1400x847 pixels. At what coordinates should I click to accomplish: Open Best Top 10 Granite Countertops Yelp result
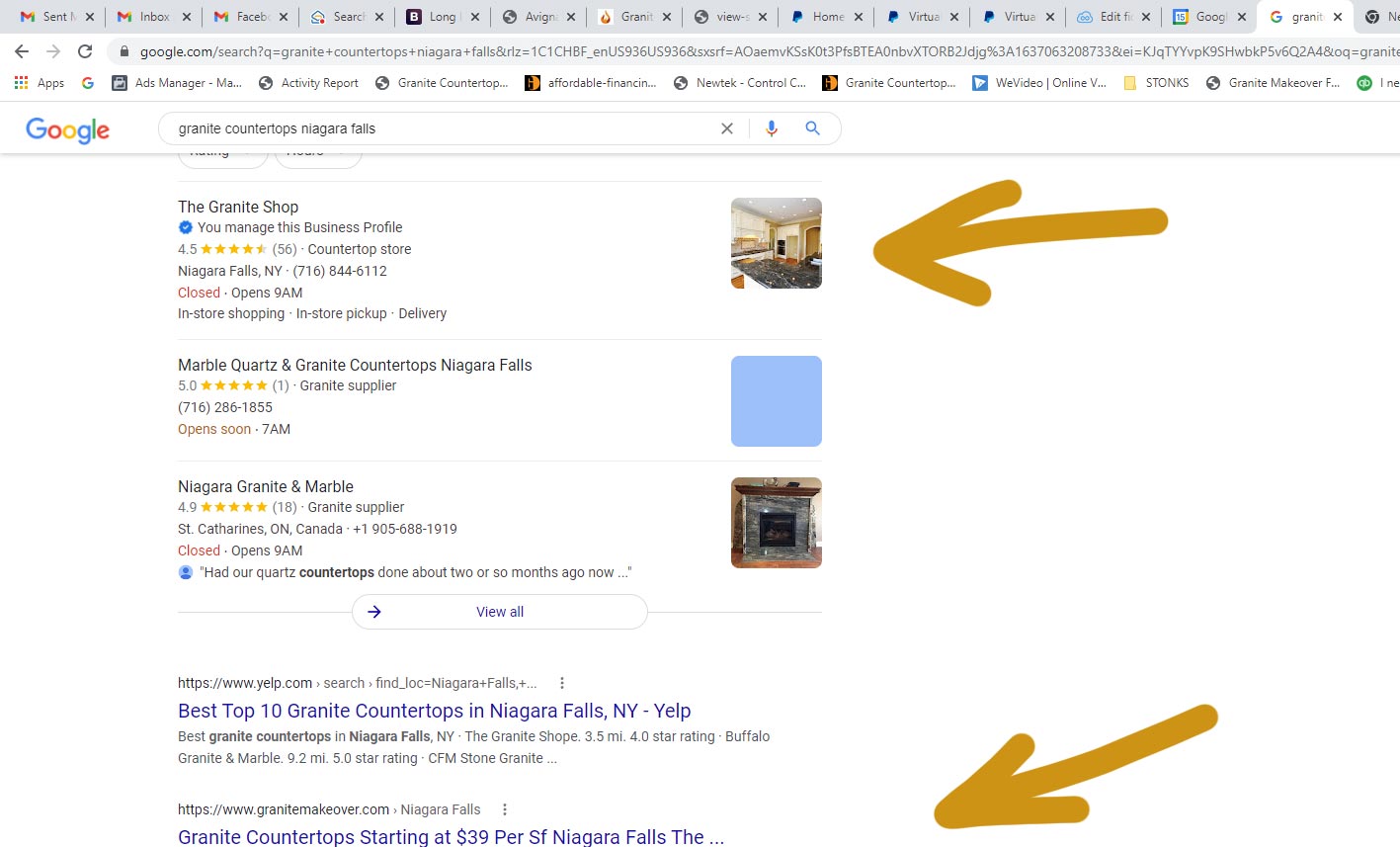coord(435,711)
